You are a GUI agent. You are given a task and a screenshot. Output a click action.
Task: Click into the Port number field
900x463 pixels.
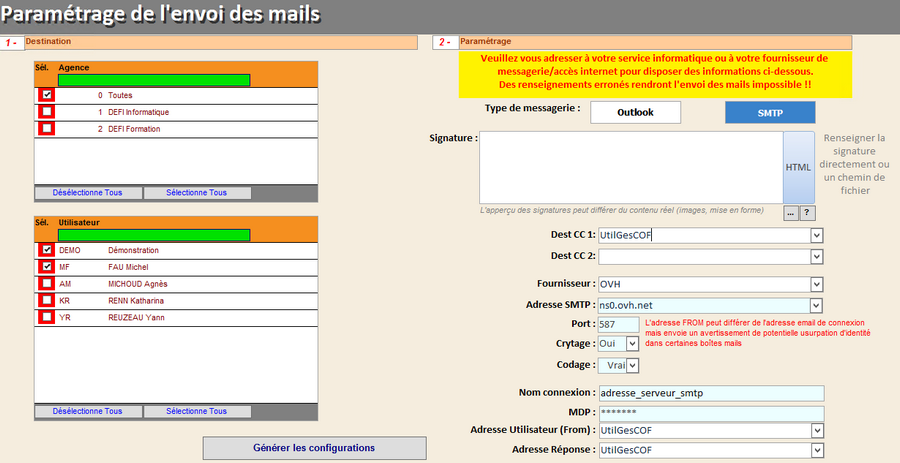[x=617, y=325]
